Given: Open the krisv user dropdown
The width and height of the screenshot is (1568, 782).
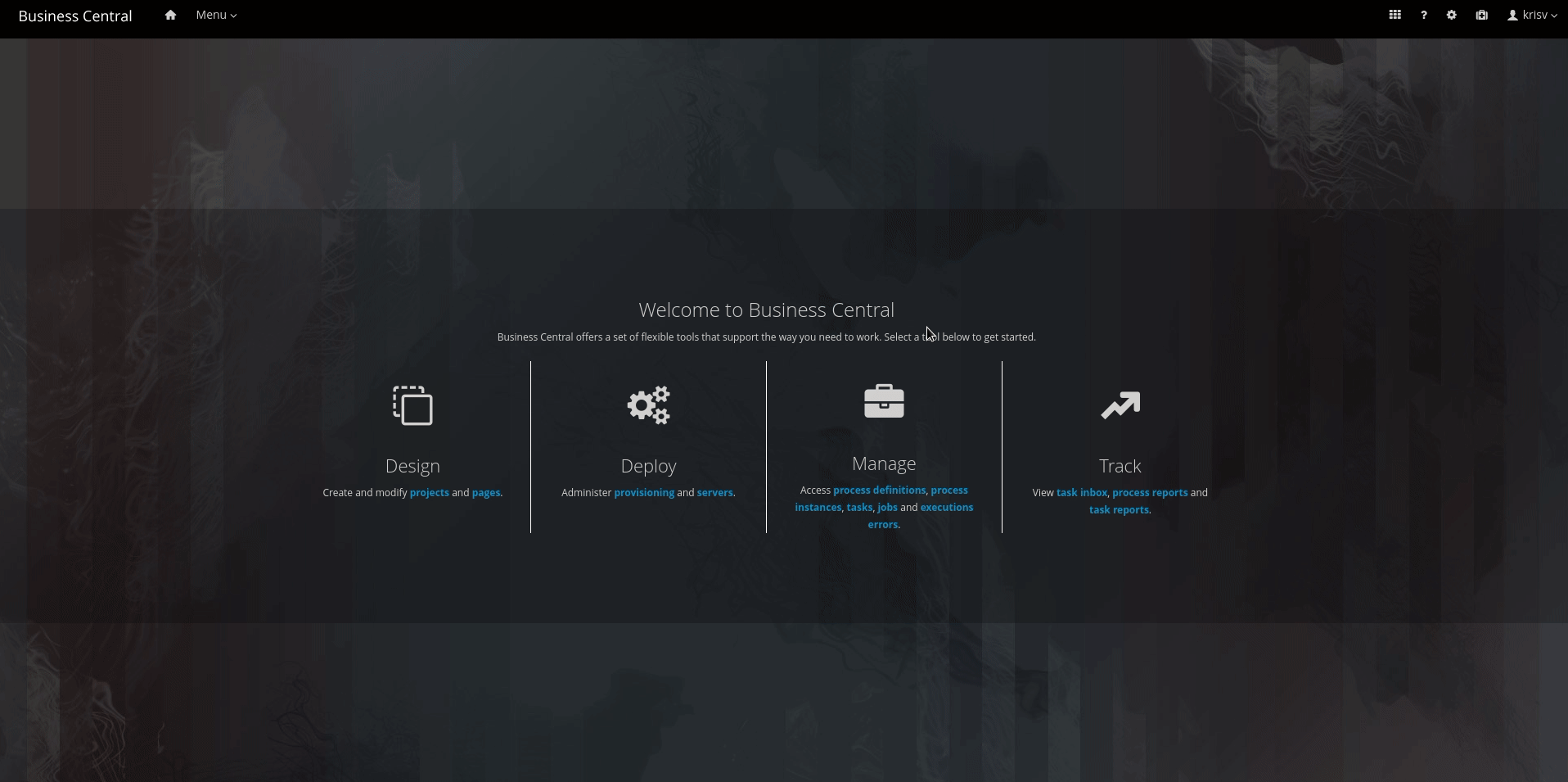Looking at the screenshot, I should pyautogui.click(x=1532, y=16).
